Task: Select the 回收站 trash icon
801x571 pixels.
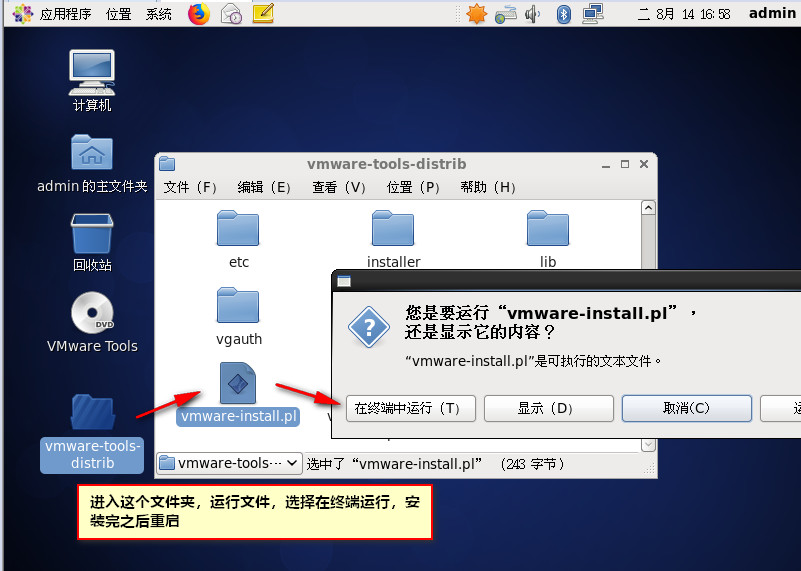Action: [92, 243]
